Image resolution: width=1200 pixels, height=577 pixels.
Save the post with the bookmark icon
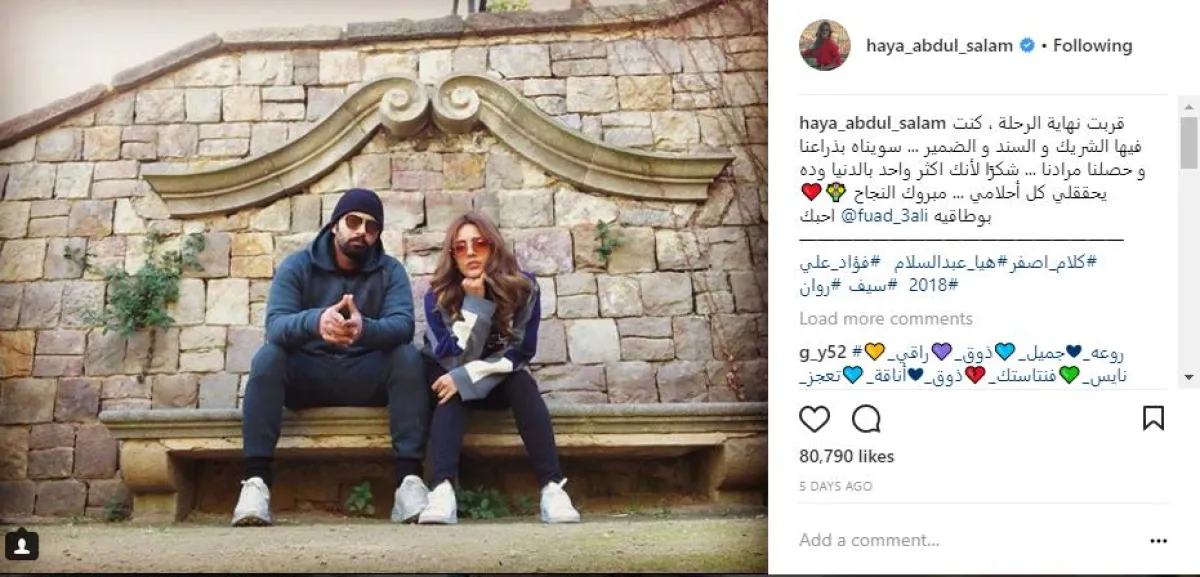coord(1153,419)
